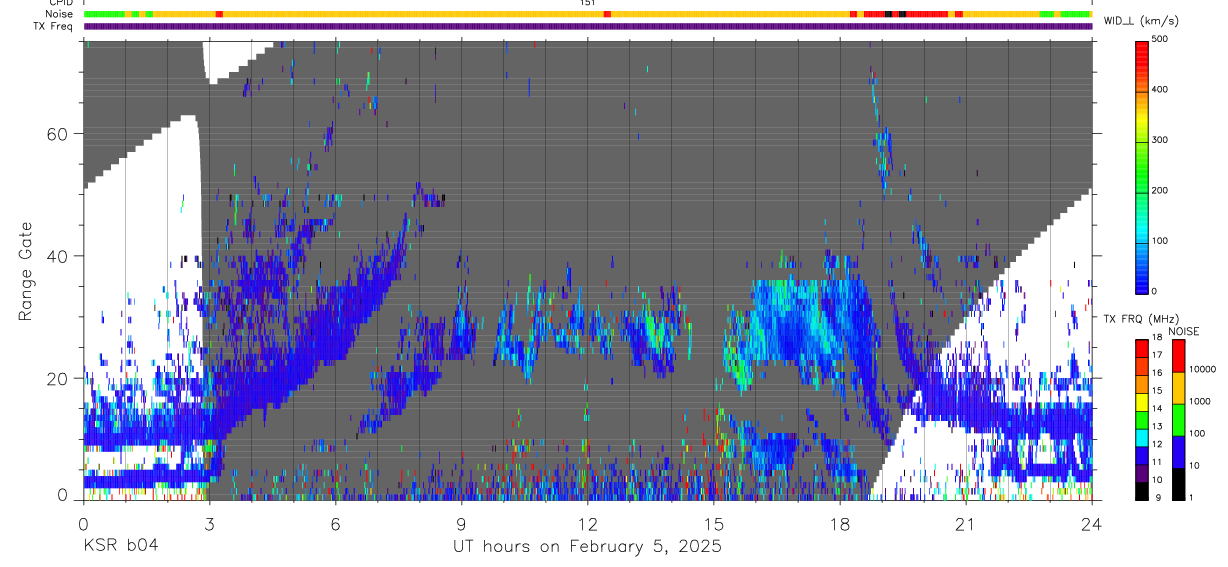This screenshot has height=567, width=1228.
Task: Select the 24 tick on UT hours axis
Action: click(1092, 523)
